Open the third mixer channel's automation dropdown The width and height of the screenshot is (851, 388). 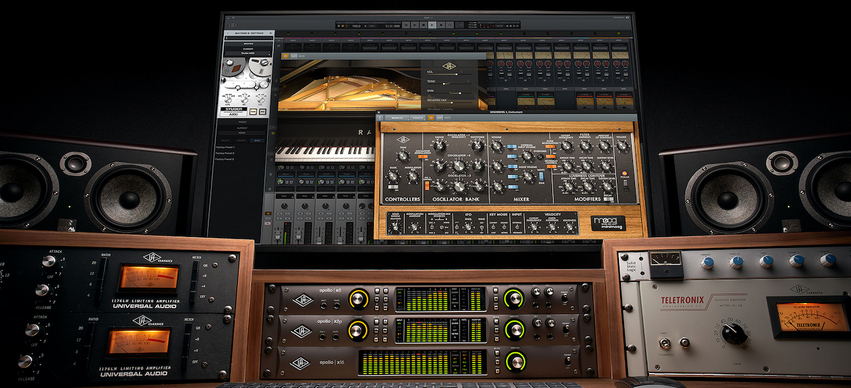tap(326, 196)
